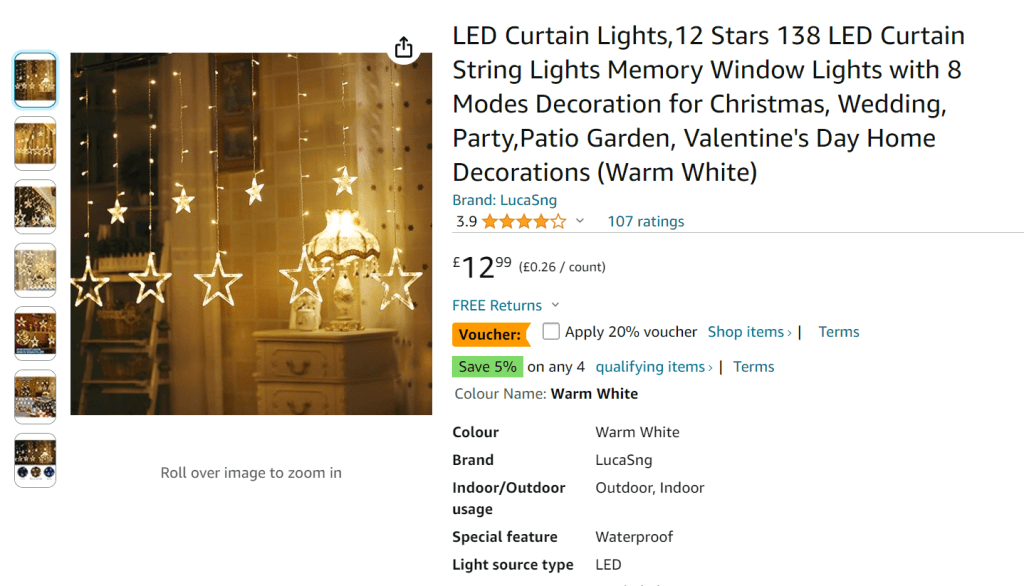1024x586 pixels.
Task: Click the share icon above product image
Action: coord(403,48)
